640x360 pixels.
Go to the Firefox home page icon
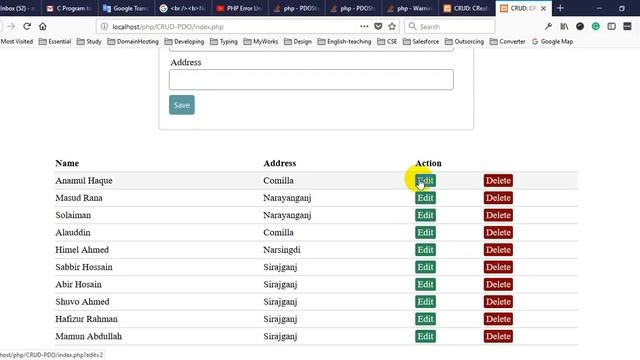pos(42,27)
